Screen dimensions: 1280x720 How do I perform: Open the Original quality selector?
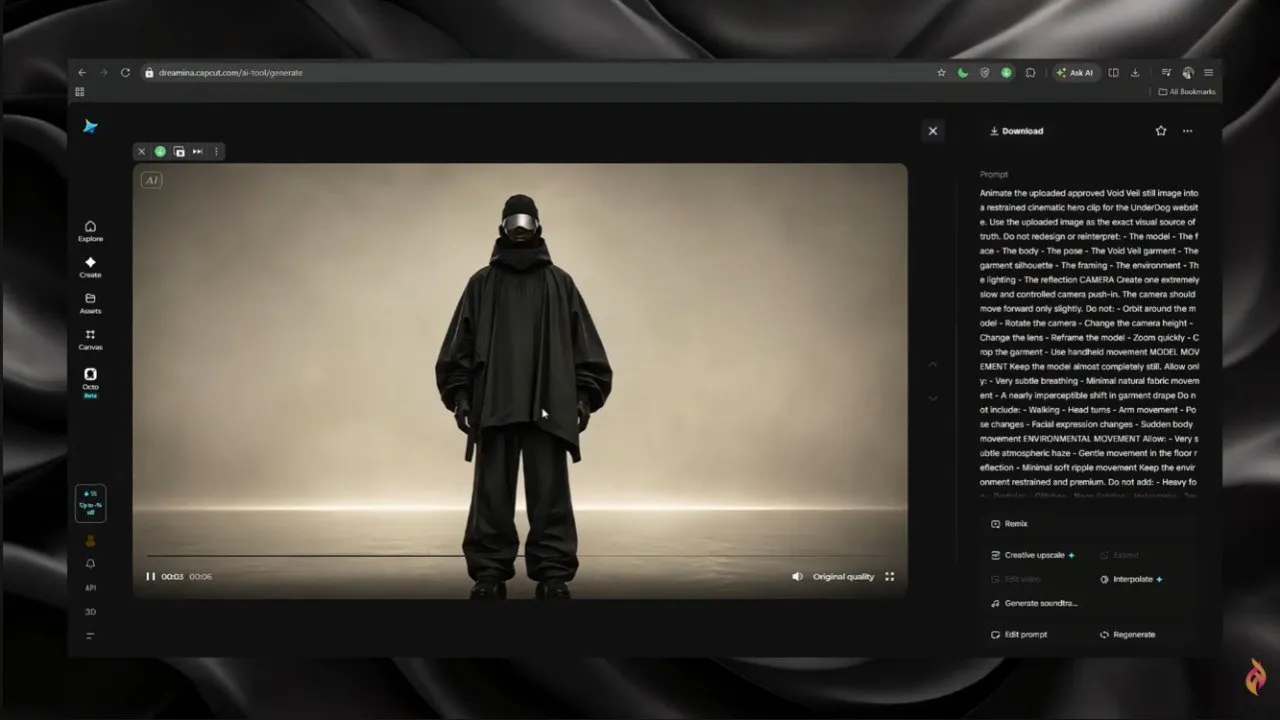843,576
